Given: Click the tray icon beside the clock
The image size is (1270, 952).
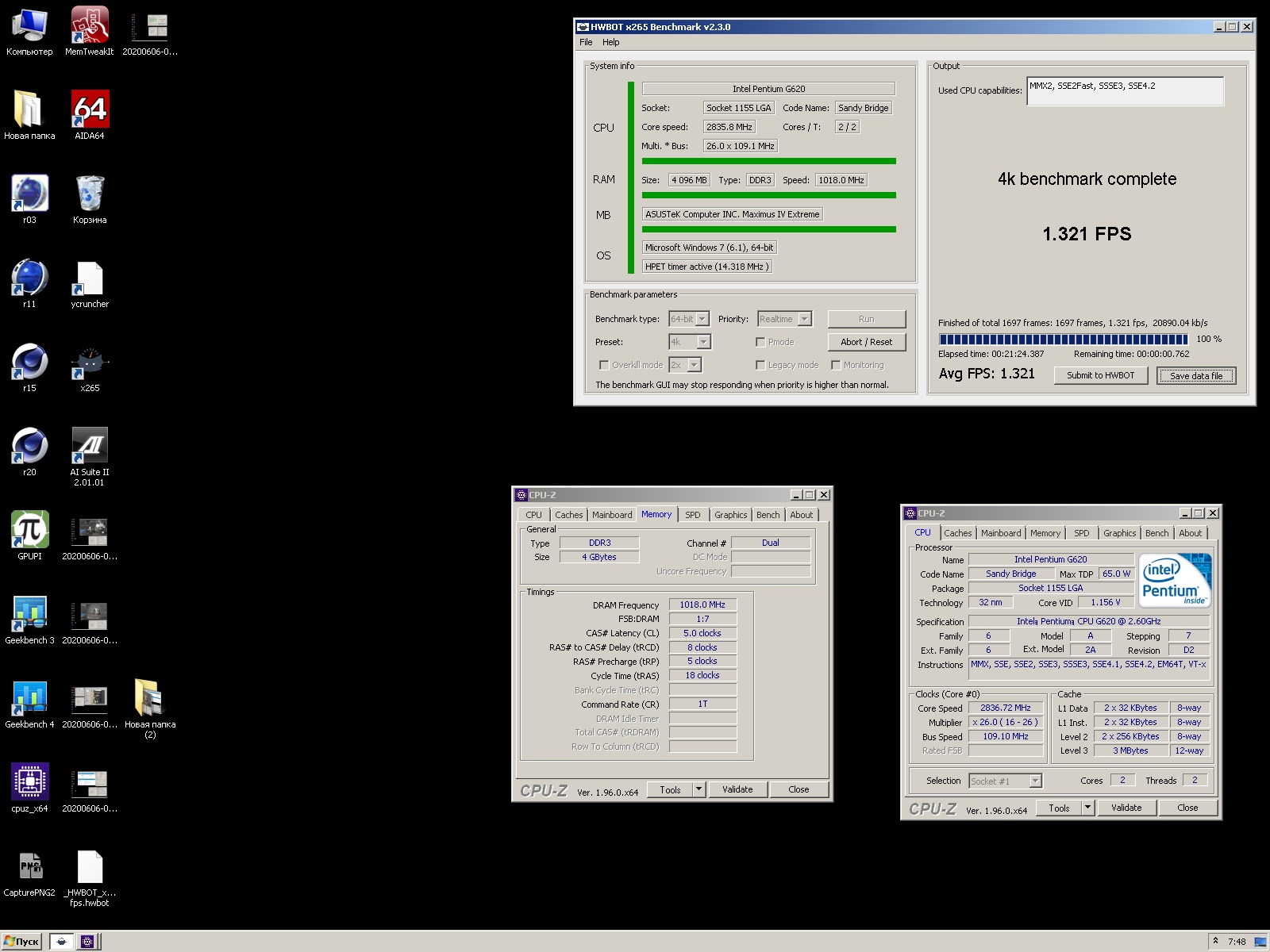Looking at the screenshot, I should [1260, 942].
